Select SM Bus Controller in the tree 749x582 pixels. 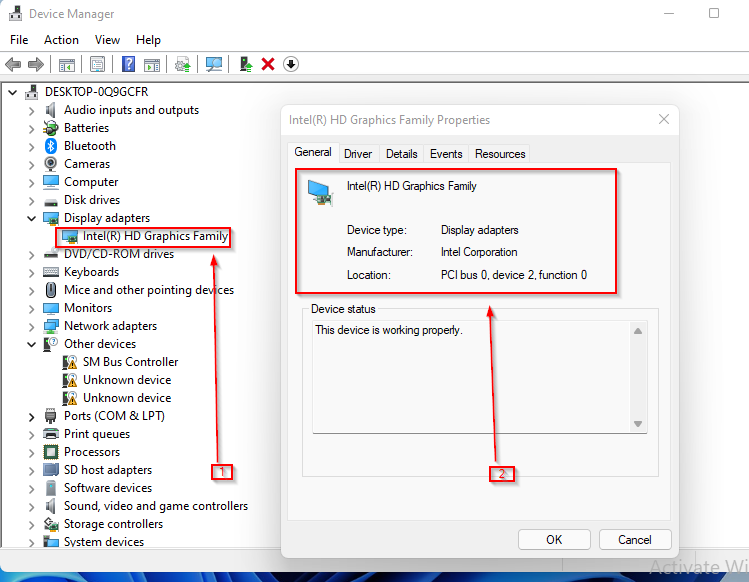pyautogui.click(x=130, y=362)
